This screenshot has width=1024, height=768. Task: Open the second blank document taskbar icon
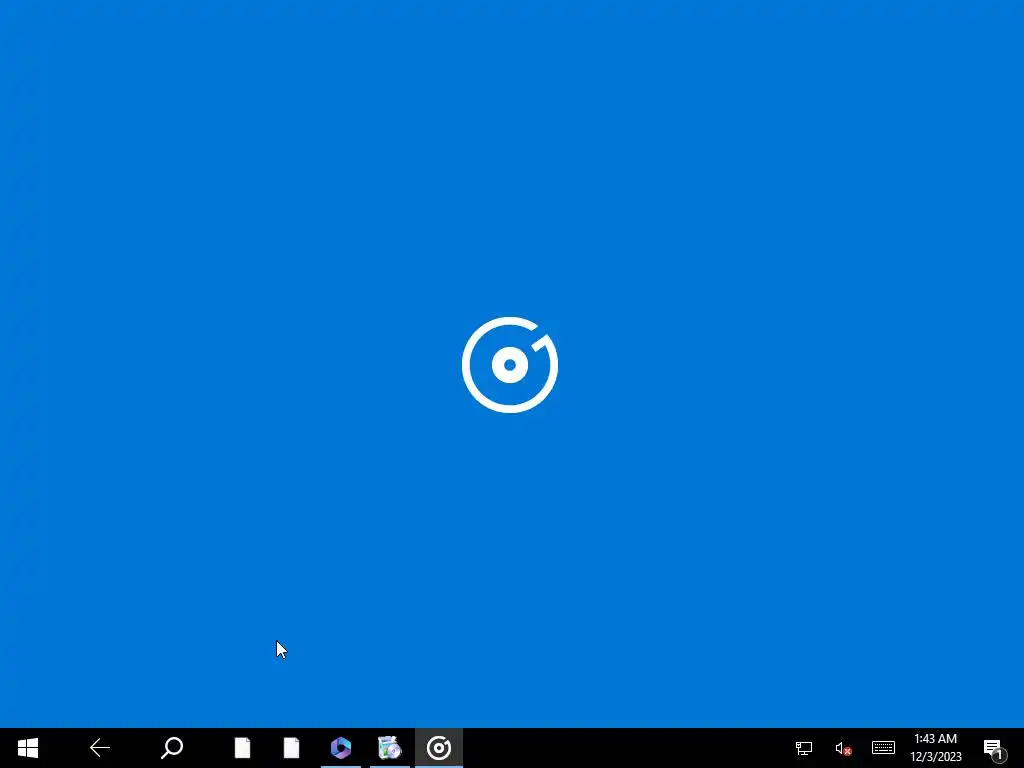[291, 748]
